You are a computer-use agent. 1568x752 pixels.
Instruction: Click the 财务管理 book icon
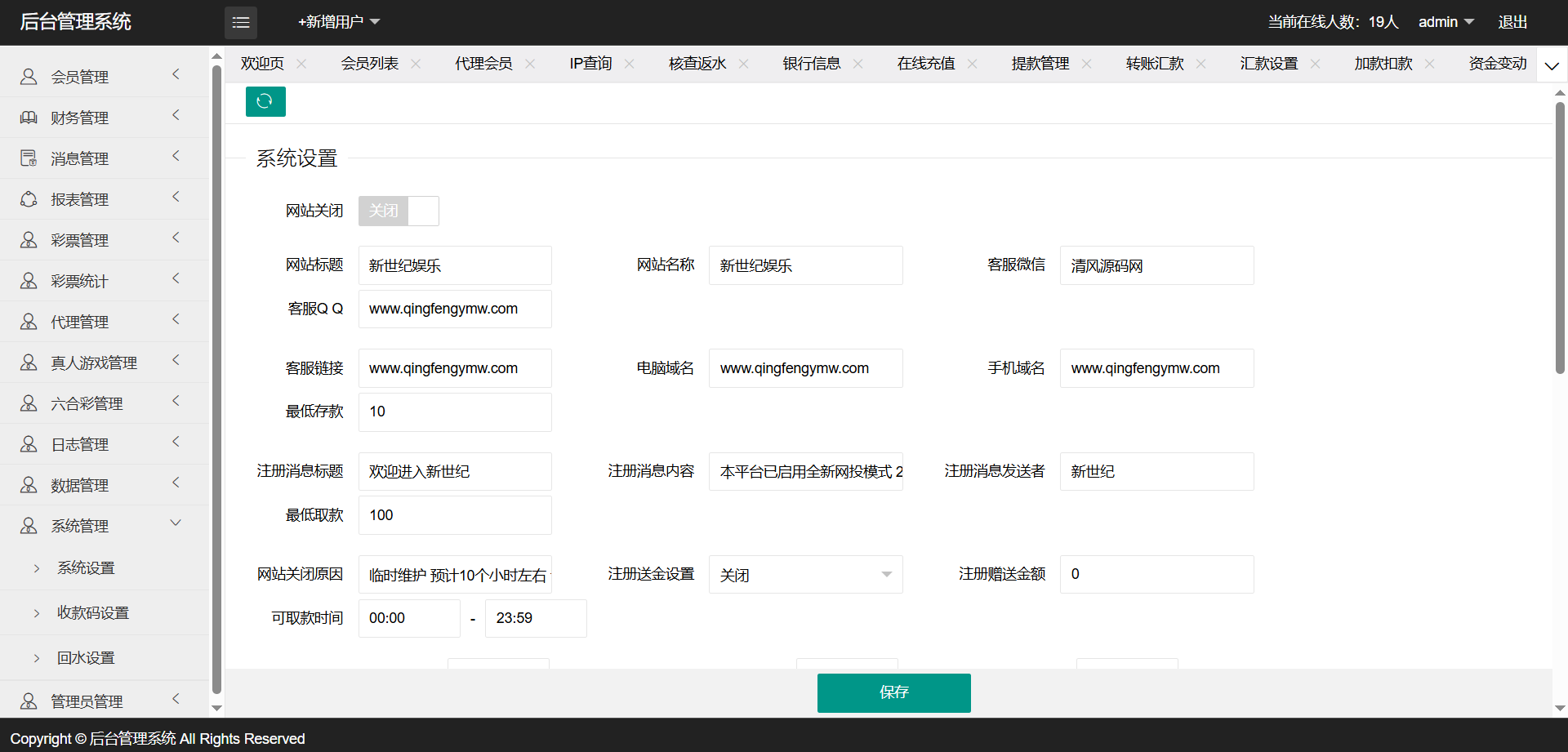[x=29, y=118]
